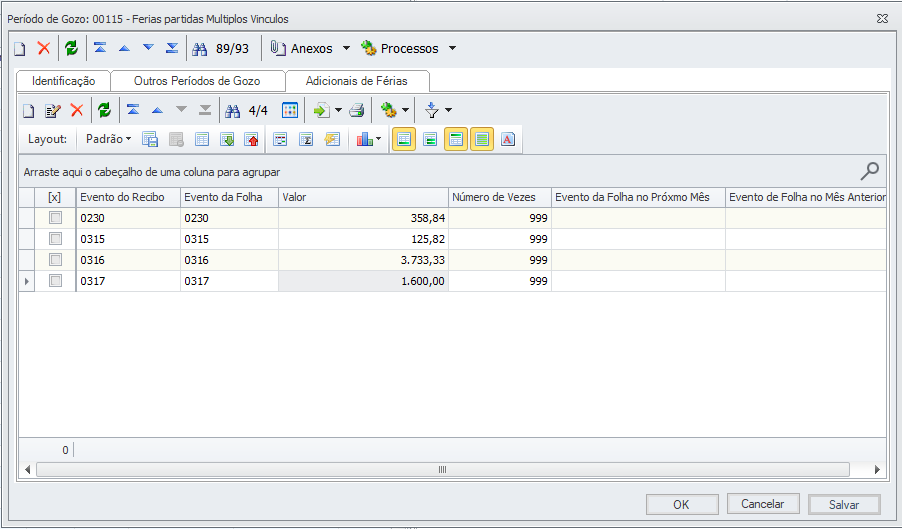The width and height of the screenshot is (902, 529).
Task: Open the column chooser grid icon
Action: pyautogui.click(x=290, y=110)
